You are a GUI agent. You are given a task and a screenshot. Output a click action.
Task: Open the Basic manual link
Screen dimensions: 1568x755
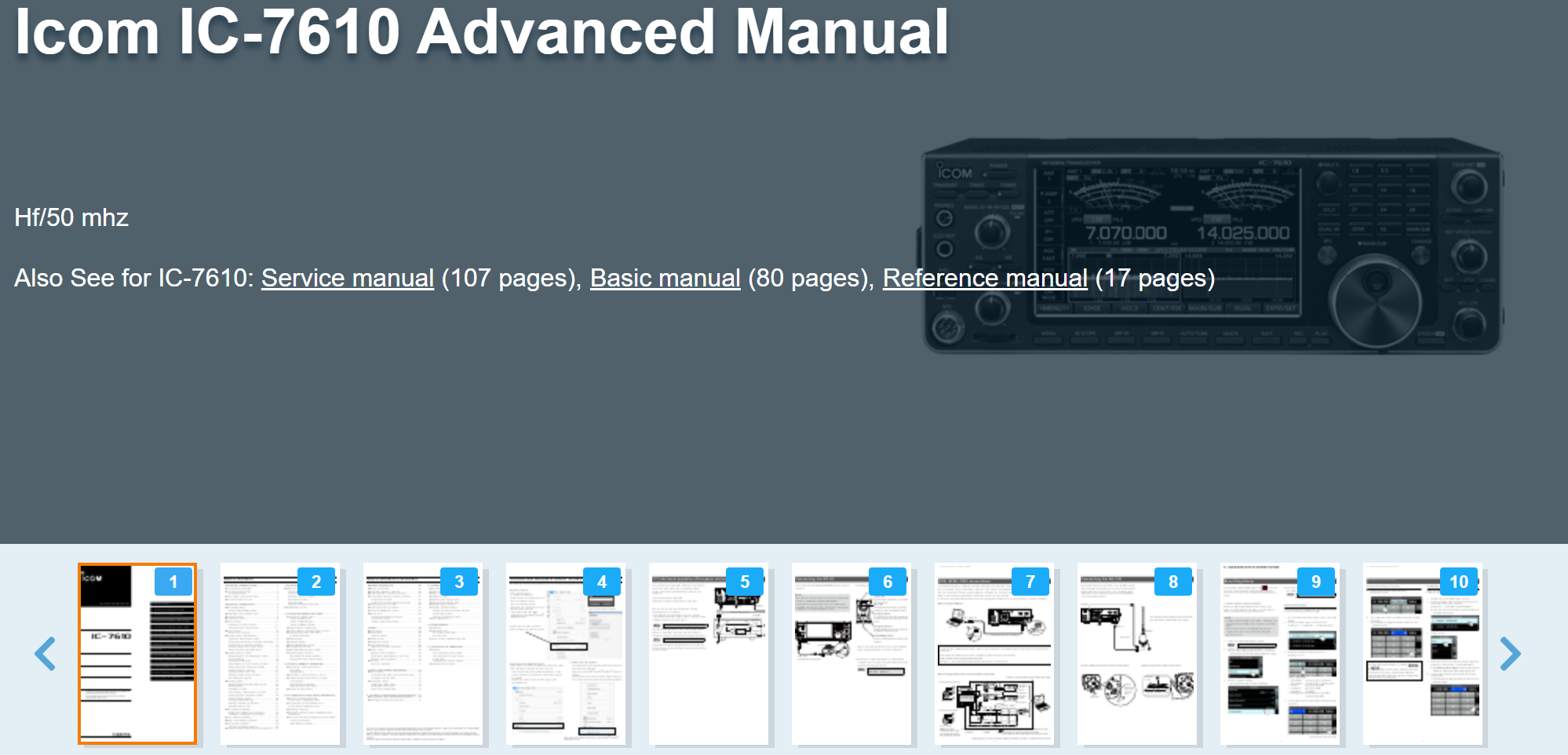click(665, 278)
